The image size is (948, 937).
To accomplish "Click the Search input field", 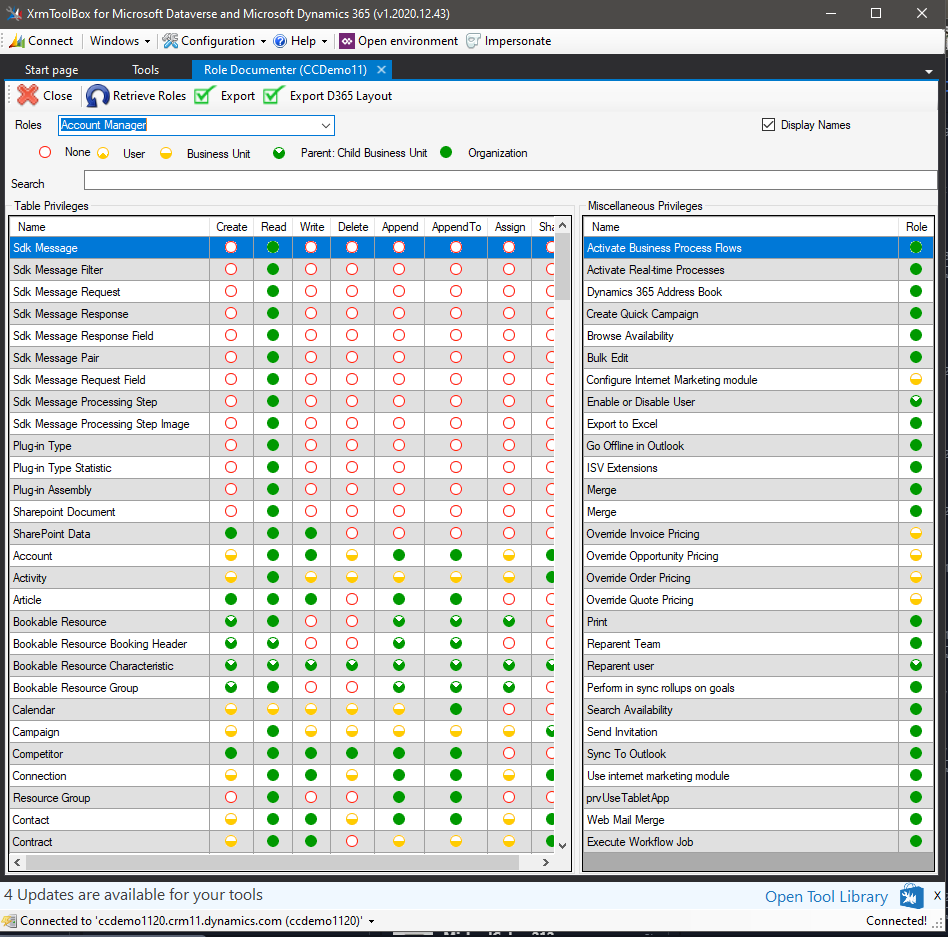I will pos(510,180).
